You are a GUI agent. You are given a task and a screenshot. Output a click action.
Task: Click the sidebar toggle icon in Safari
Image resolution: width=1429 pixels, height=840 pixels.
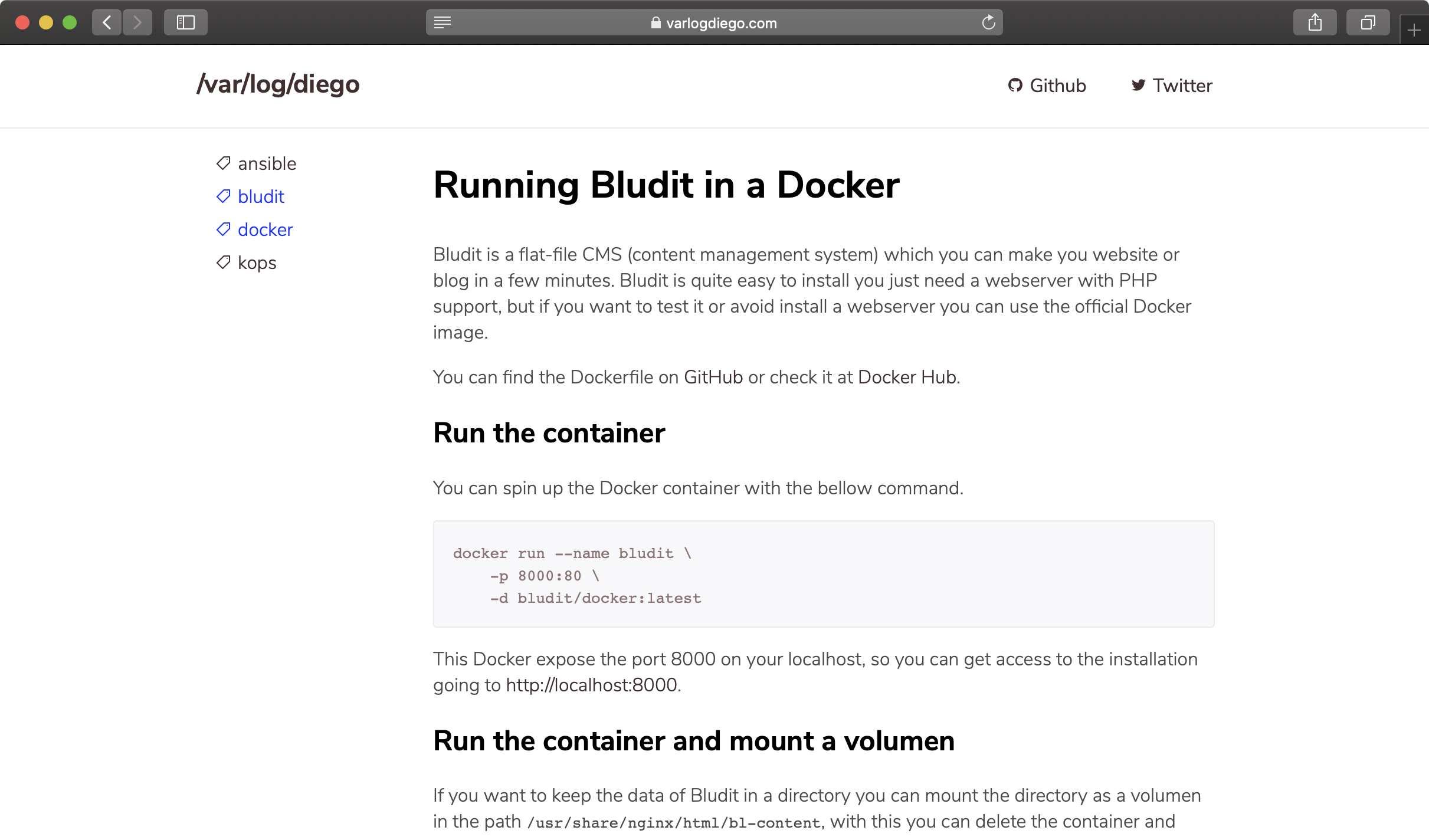[185, 22]
